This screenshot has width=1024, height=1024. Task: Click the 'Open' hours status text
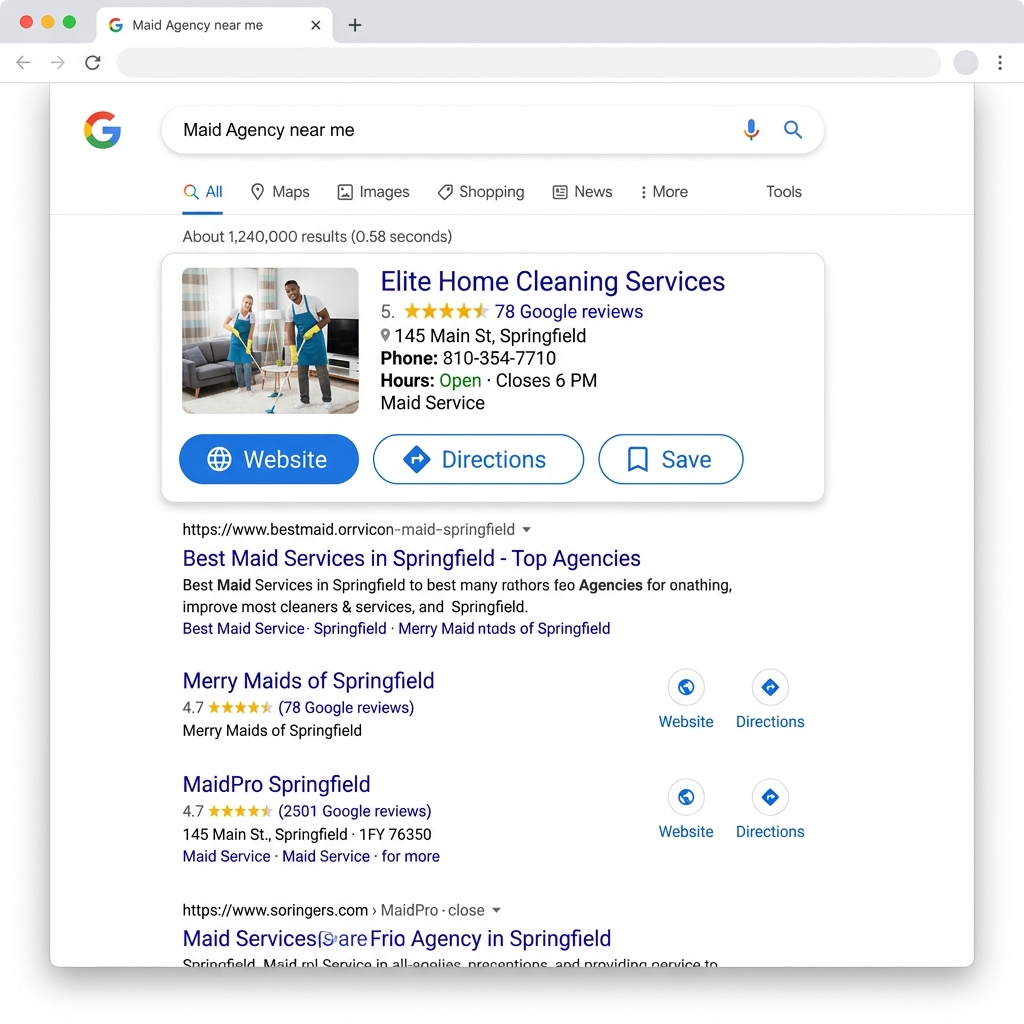(460, 381)
